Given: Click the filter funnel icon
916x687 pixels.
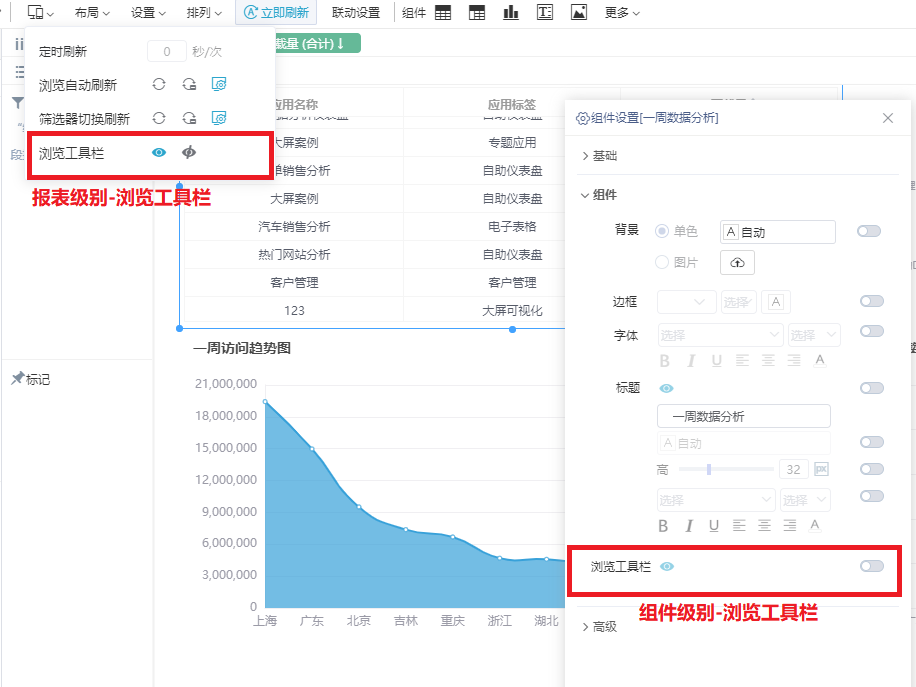Looking at the screenshot, I should click(18, 103).
